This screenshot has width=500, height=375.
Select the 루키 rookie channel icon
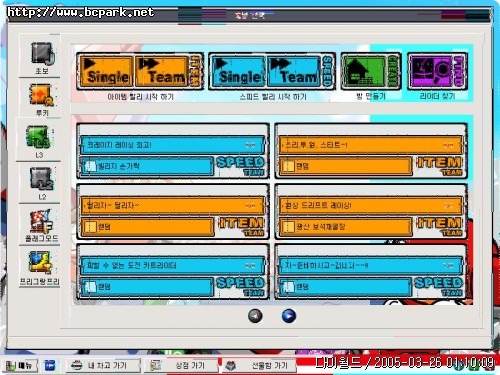coord(42,95)
